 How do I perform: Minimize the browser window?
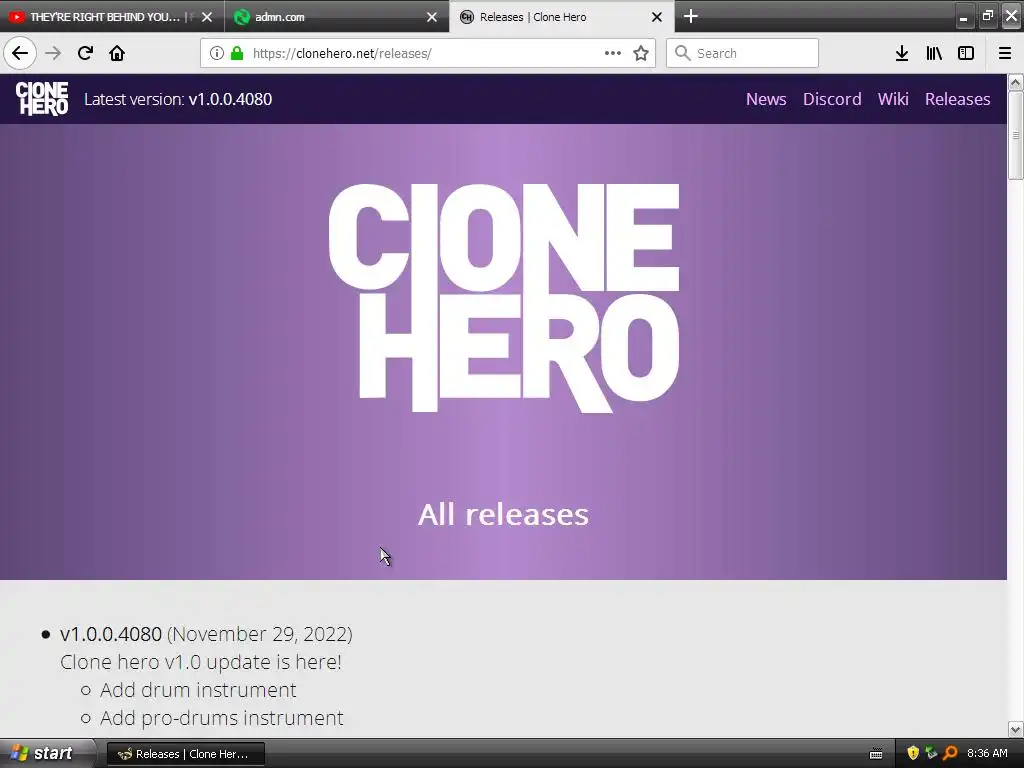click(963, 16)
